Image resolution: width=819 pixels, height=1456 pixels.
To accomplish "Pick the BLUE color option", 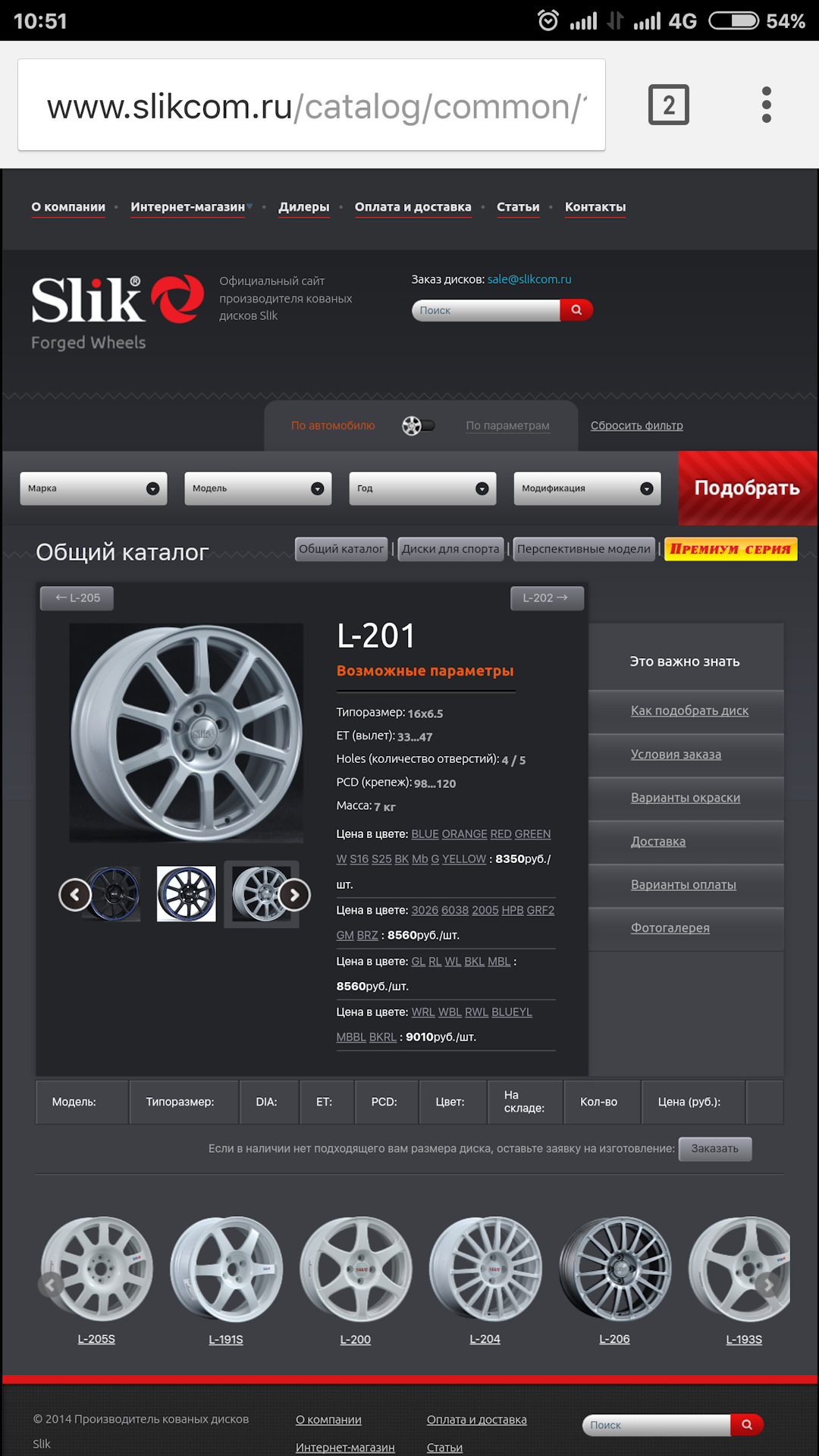I will click(425, 834).
